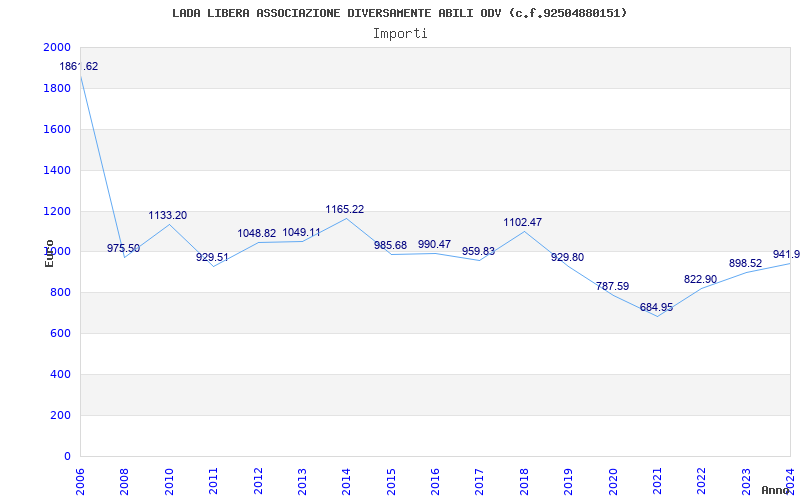
Task: Click the y-axis value 800
Action: (60, 292)
